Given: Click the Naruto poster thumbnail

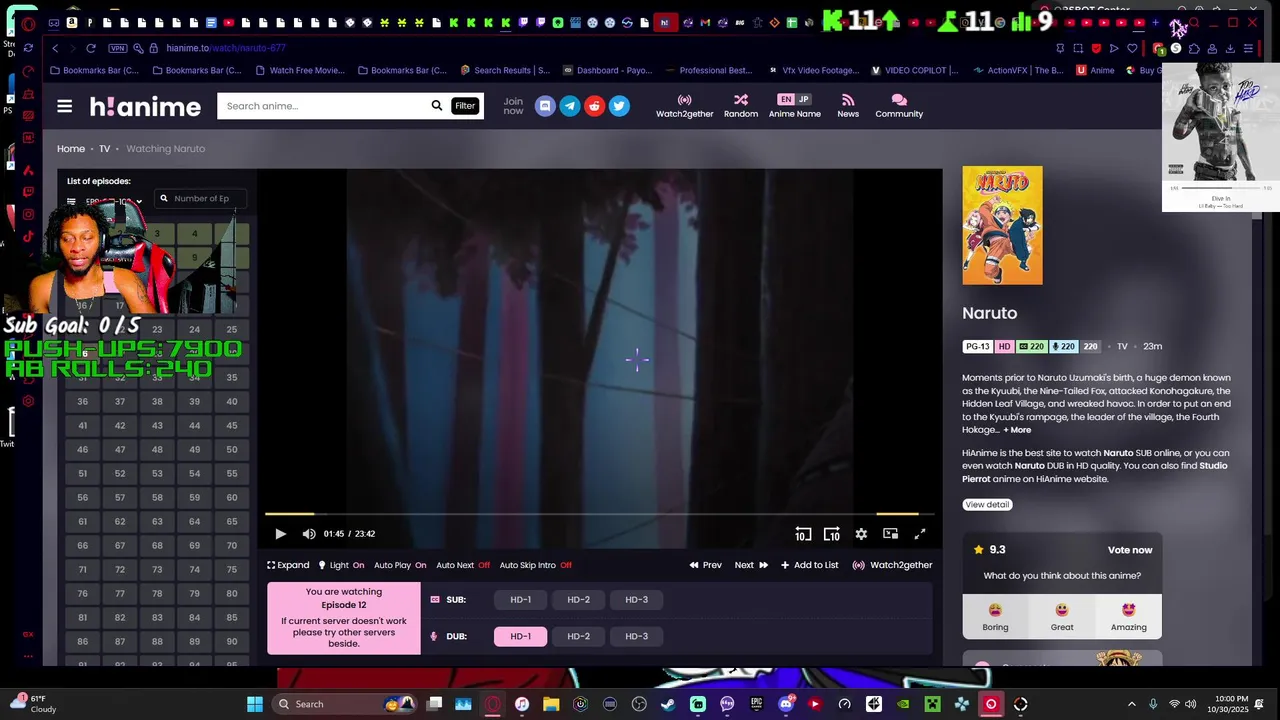Looking at the screenshot, I should 1002,226.
